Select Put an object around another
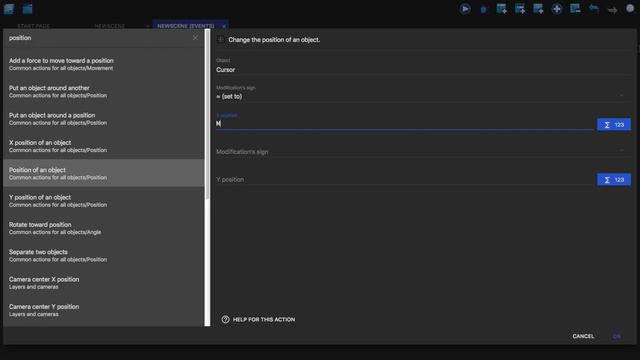Viewport: 640px width, 360px height. pos(104,91)
